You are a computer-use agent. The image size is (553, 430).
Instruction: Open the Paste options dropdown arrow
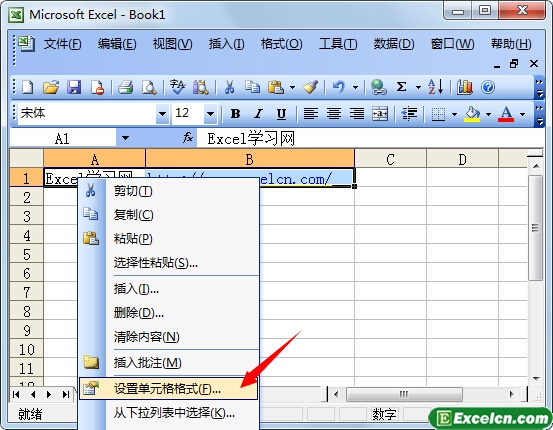[x=292, y=87]
